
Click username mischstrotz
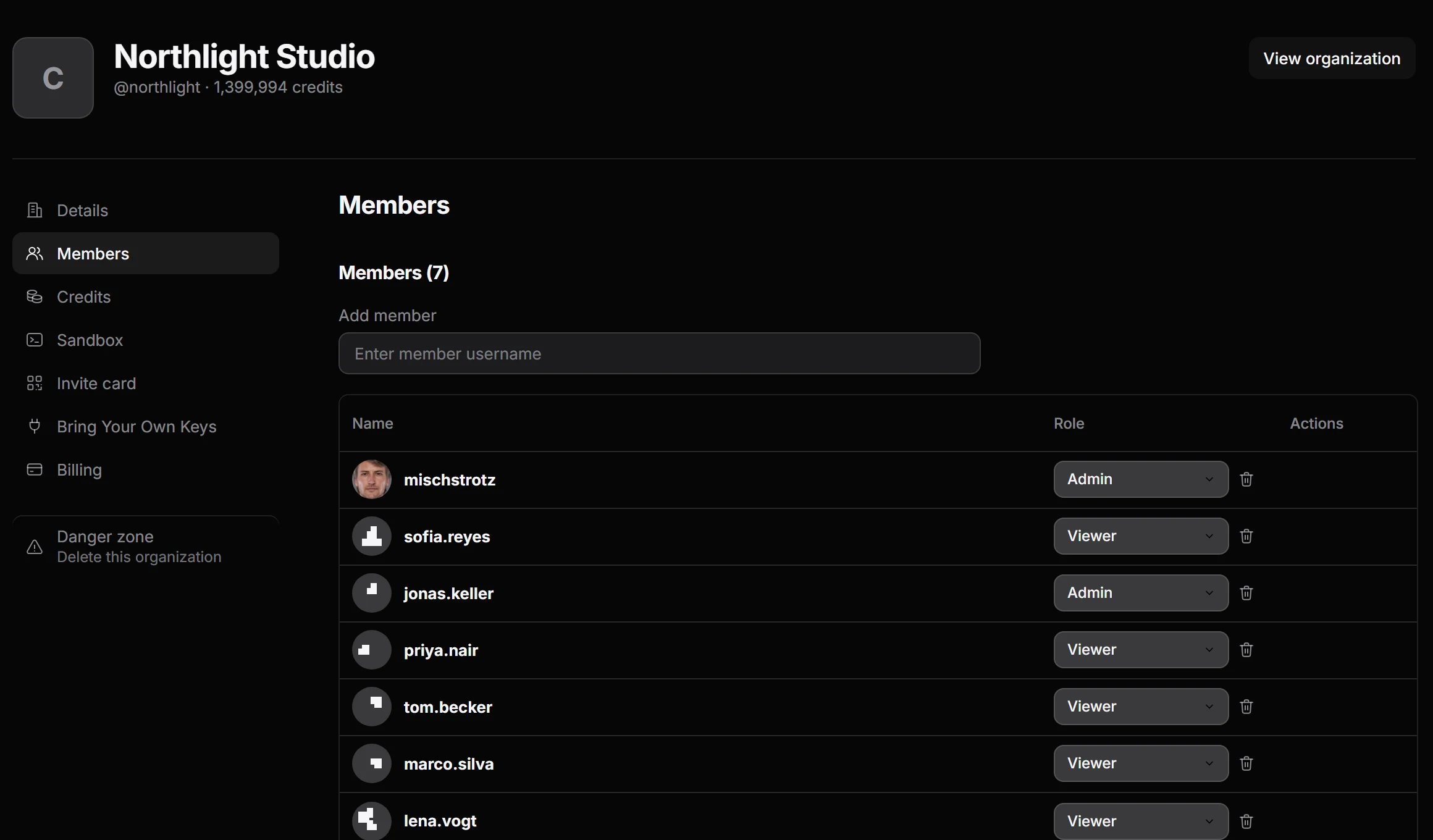pyautogui.click(x=450, y=480)
